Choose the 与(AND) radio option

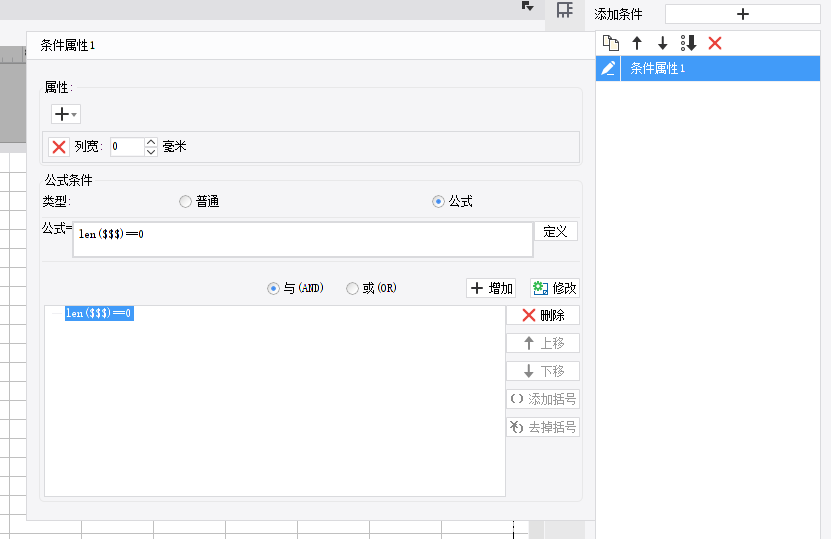pyautogui.click(x=273, y=288)
